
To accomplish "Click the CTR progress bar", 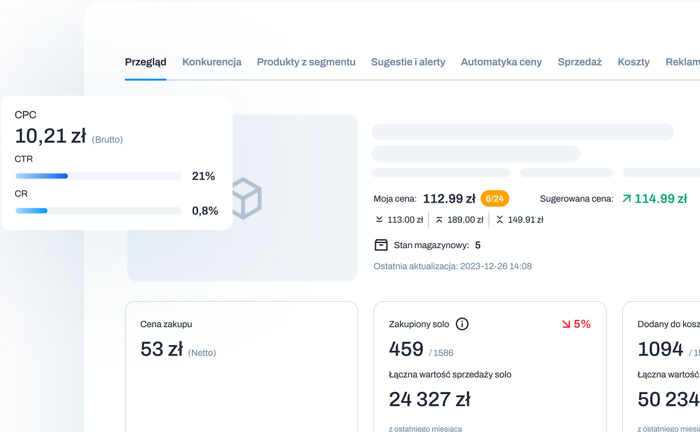I will [98, 176].
